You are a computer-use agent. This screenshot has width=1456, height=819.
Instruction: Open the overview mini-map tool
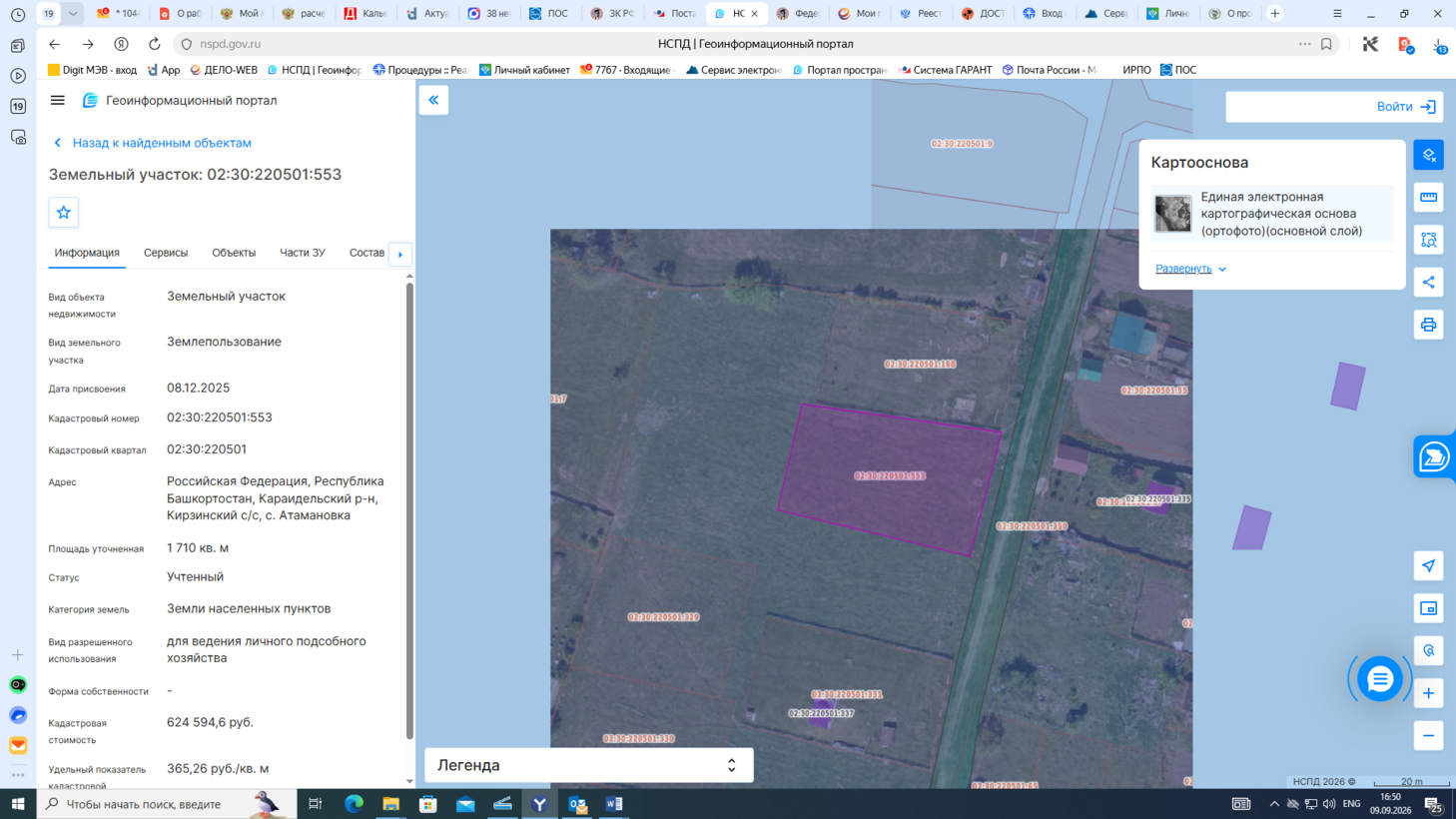[1429, 608]
